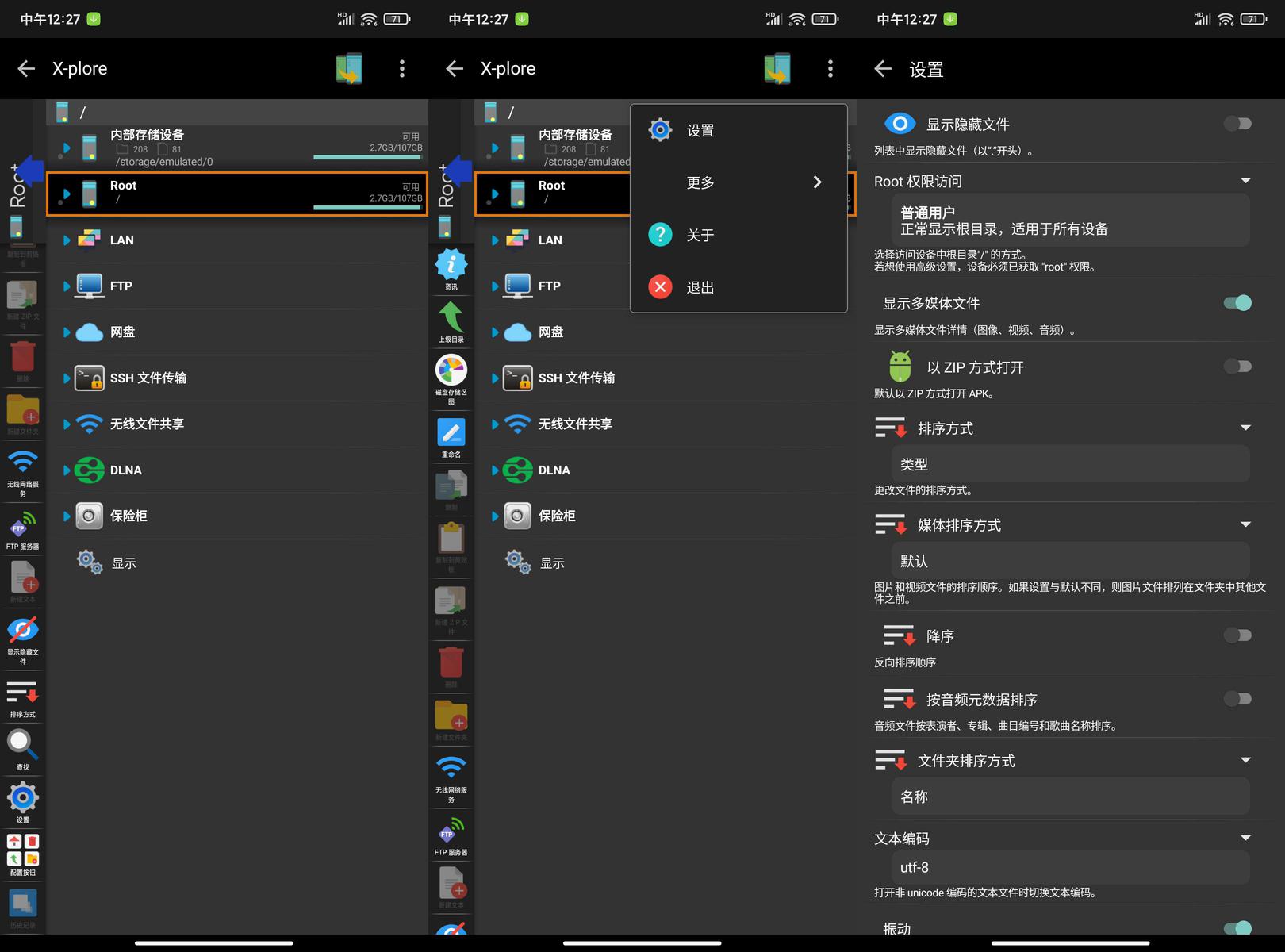Go back from the 设置 screen
The width and height of the screenshot is (1285, 952).
[x=883, y=69]
